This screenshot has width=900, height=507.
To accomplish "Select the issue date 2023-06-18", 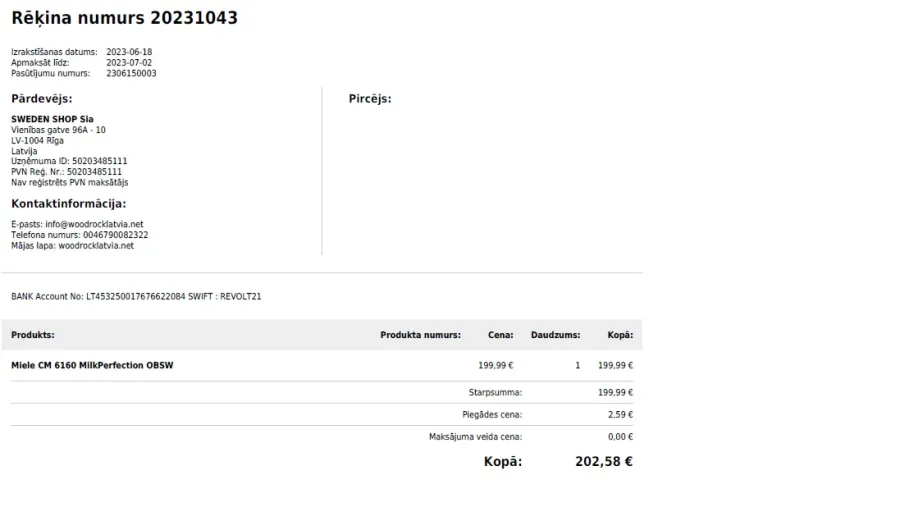I will (x=129, y=52).
